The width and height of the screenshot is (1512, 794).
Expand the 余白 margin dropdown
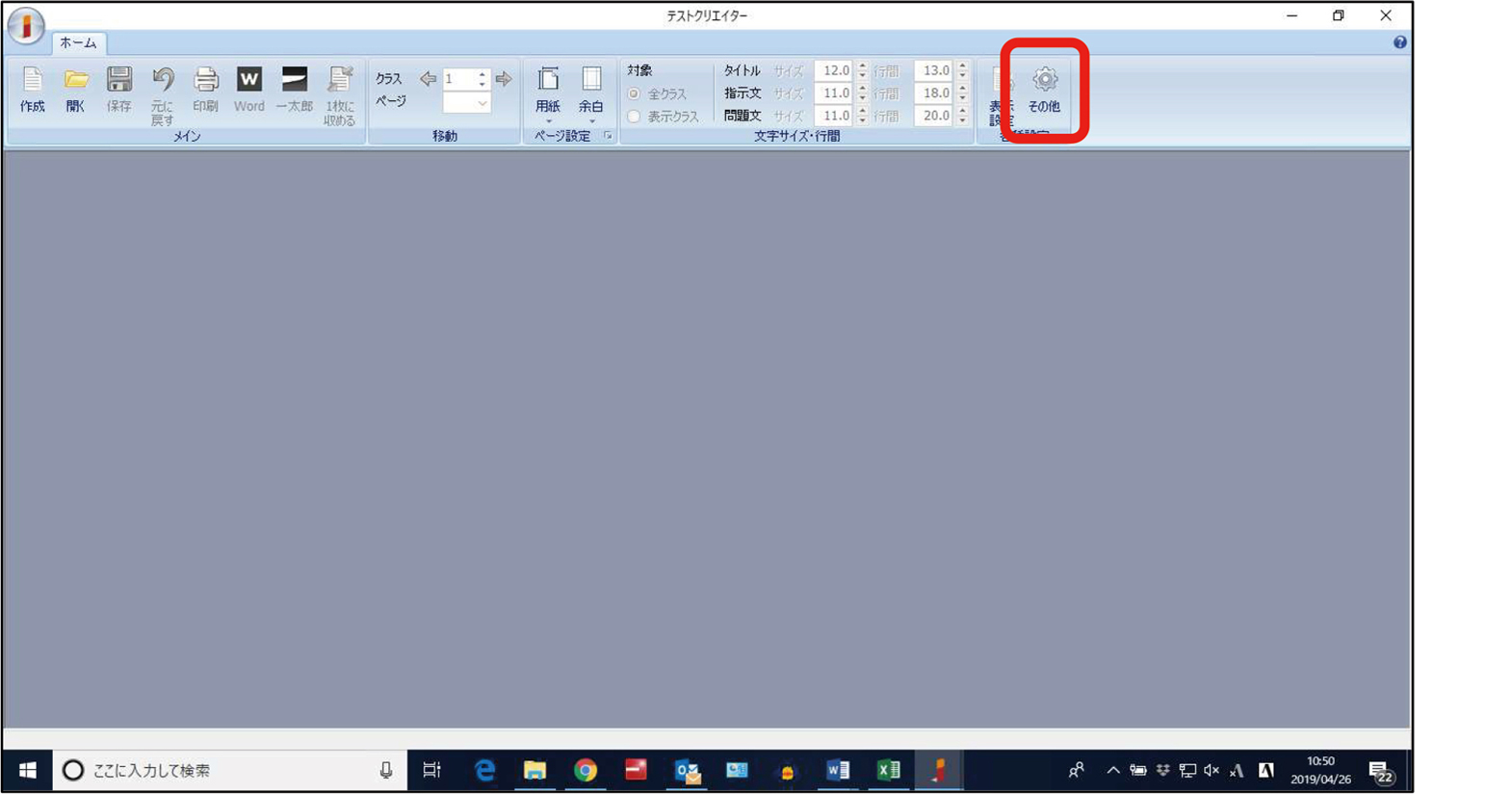point(591,92)
